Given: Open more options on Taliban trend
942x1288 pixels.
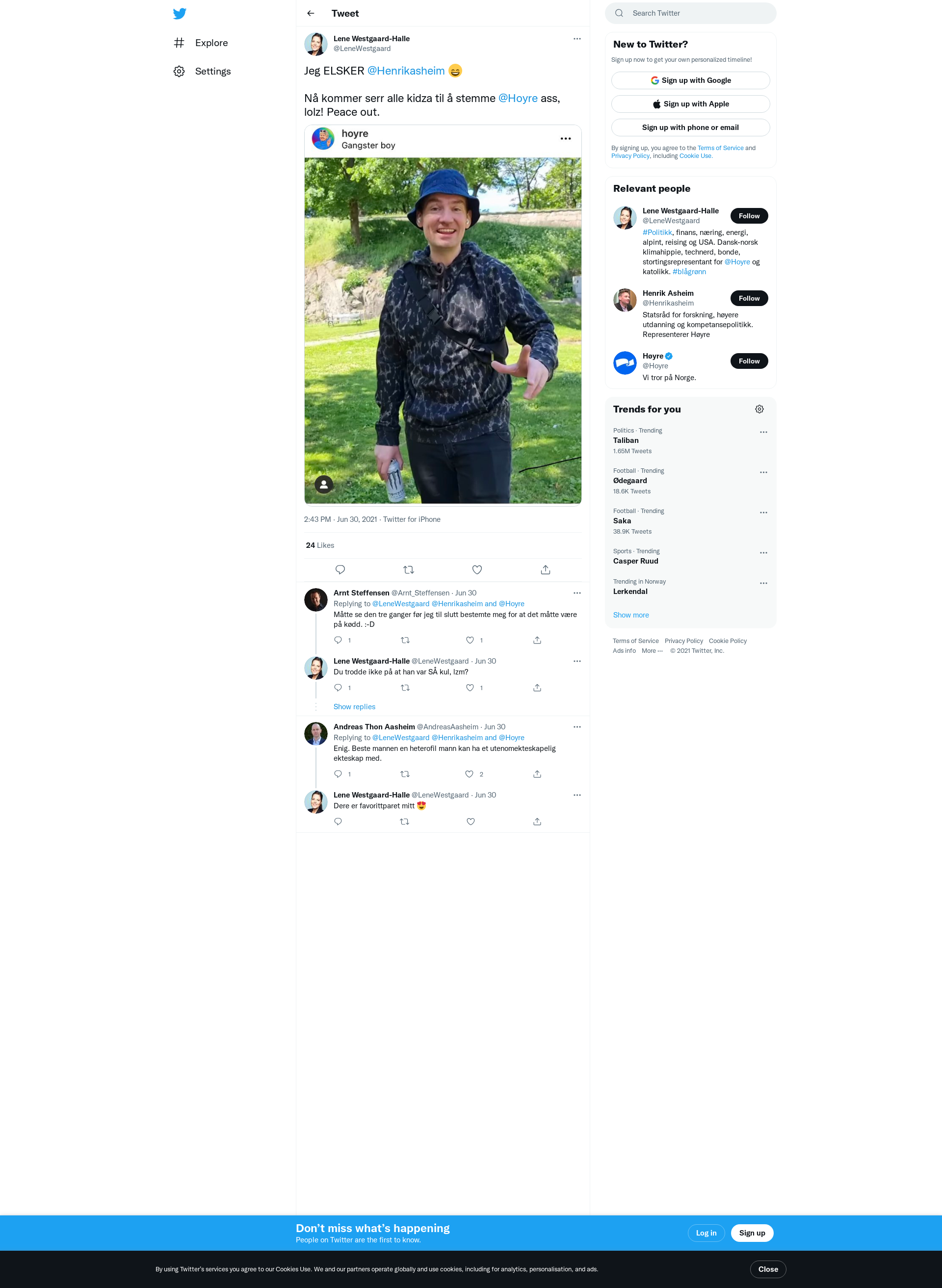Looking at the screenshot, I should [763, 432].
